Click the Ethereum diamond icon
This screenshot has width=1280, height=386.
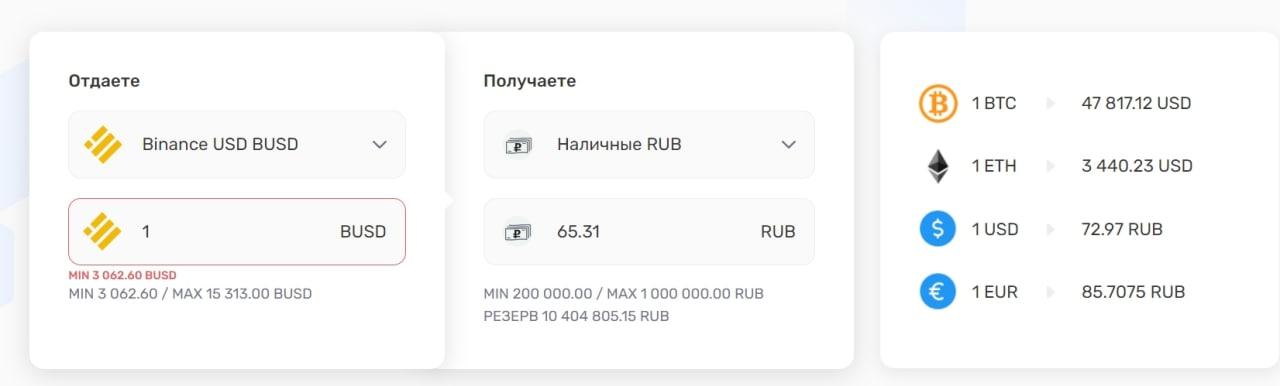pyautogui.click(x=938, y=166)
